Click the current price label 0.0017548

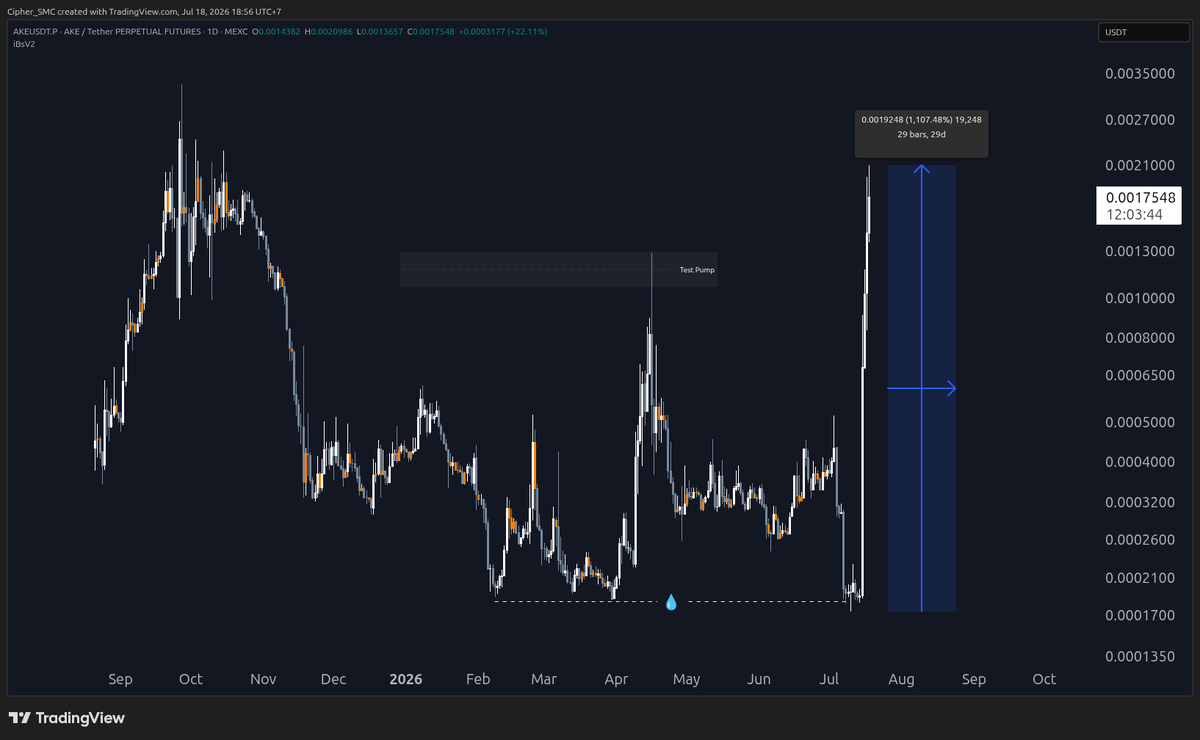(x=1140, y=197)
